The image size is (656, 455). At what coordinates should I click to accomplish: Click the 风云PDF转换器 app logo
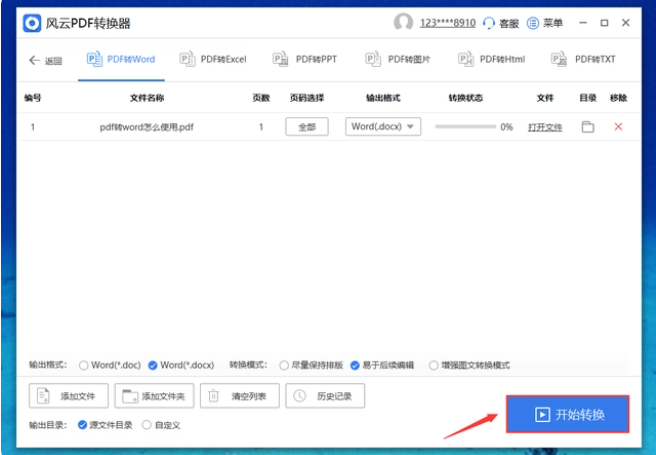(34, 23)
